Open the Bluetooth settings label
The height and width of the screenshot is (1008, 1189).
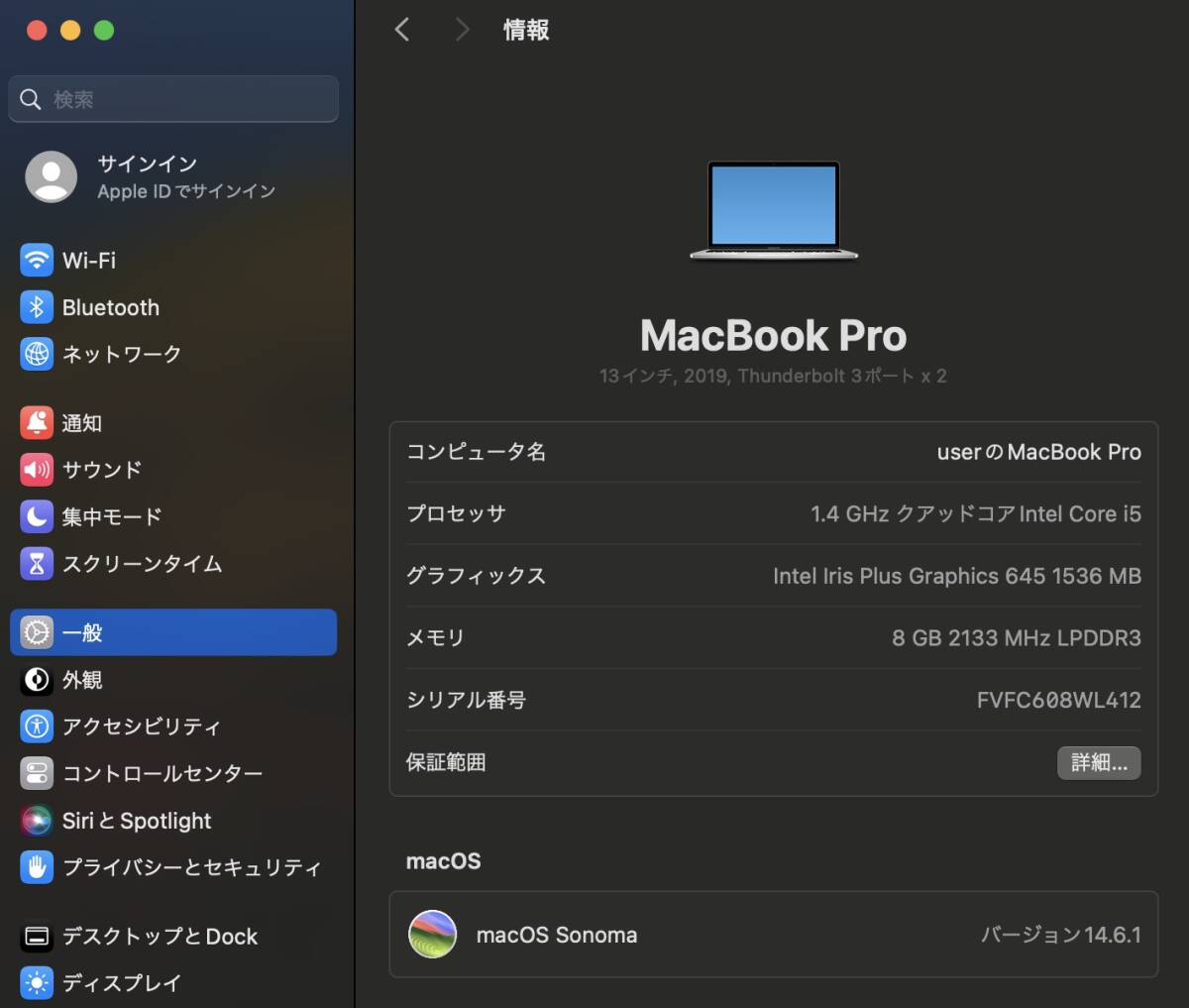point(111,307)
